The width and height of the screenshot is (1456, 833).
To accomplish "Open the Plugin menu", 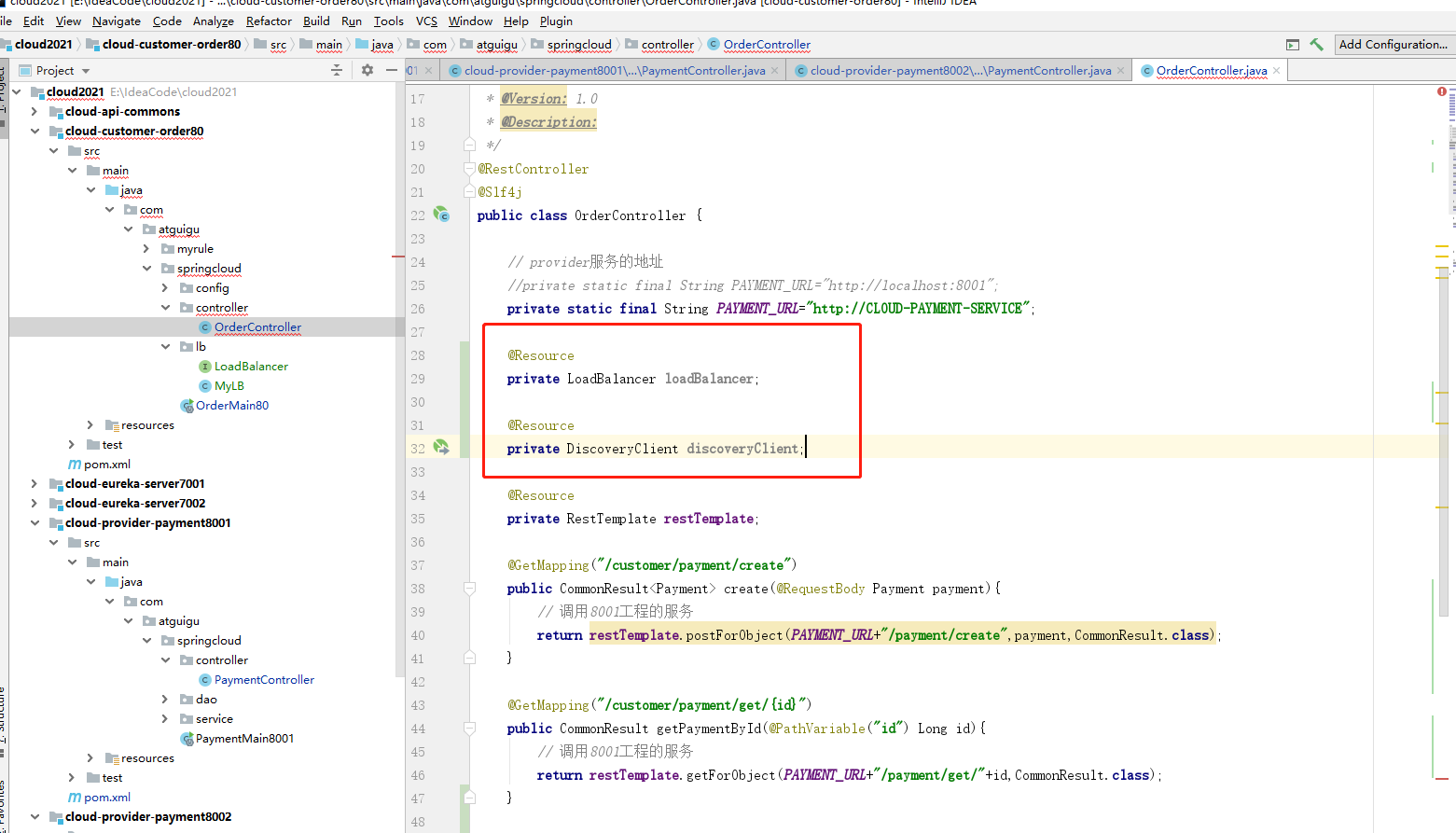I will click(556, 21).
